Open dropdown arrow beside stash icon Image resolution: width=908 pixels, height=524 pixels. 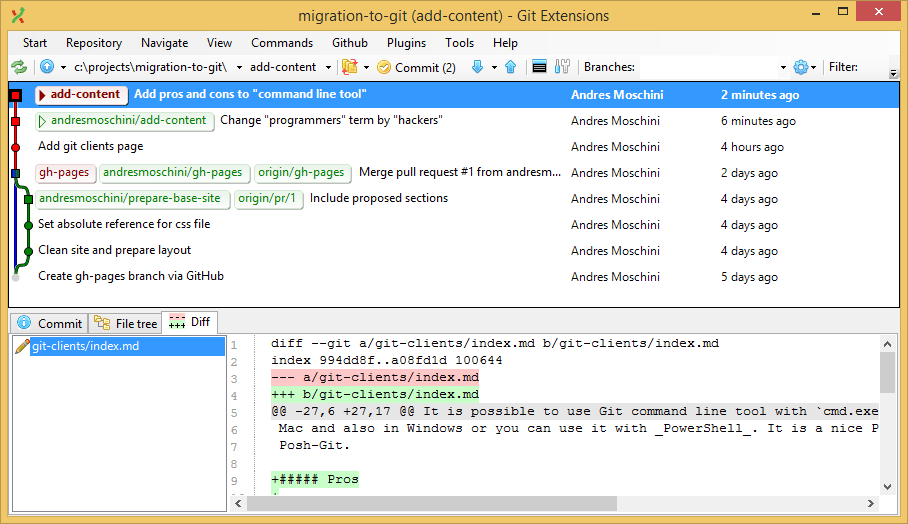pyautogui.click(x=367, y=68)
